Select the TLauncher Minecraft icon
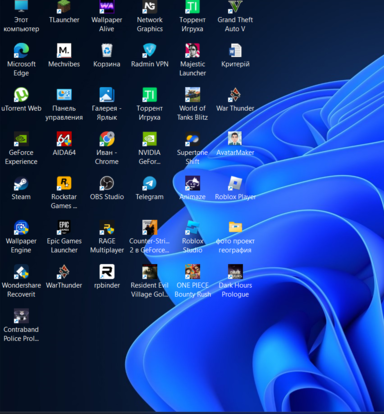Screen dimensions: 384x414 point(64,7)
